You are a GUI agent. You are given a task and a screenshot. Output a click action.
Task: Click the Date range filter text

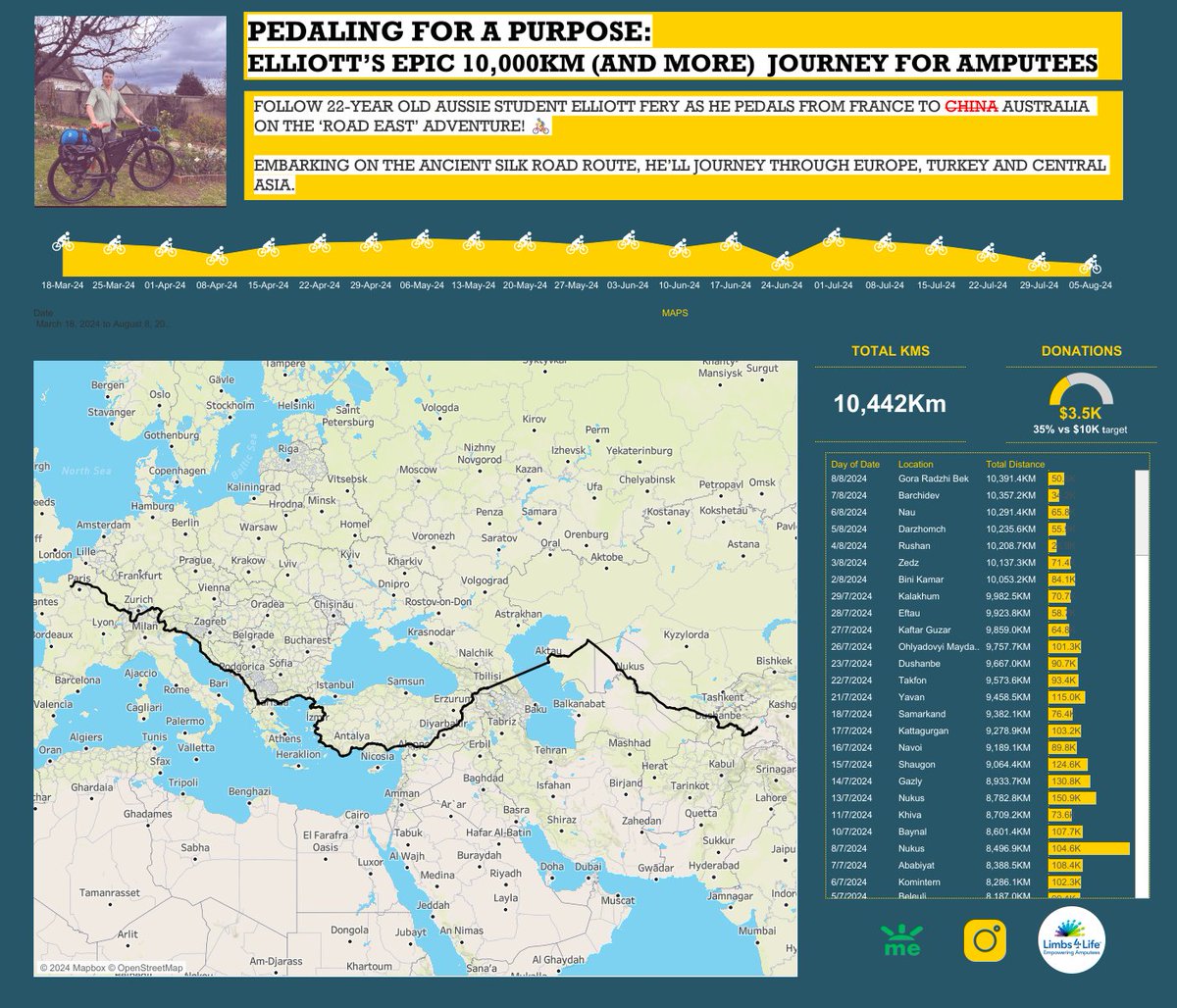tap(101, 322)
